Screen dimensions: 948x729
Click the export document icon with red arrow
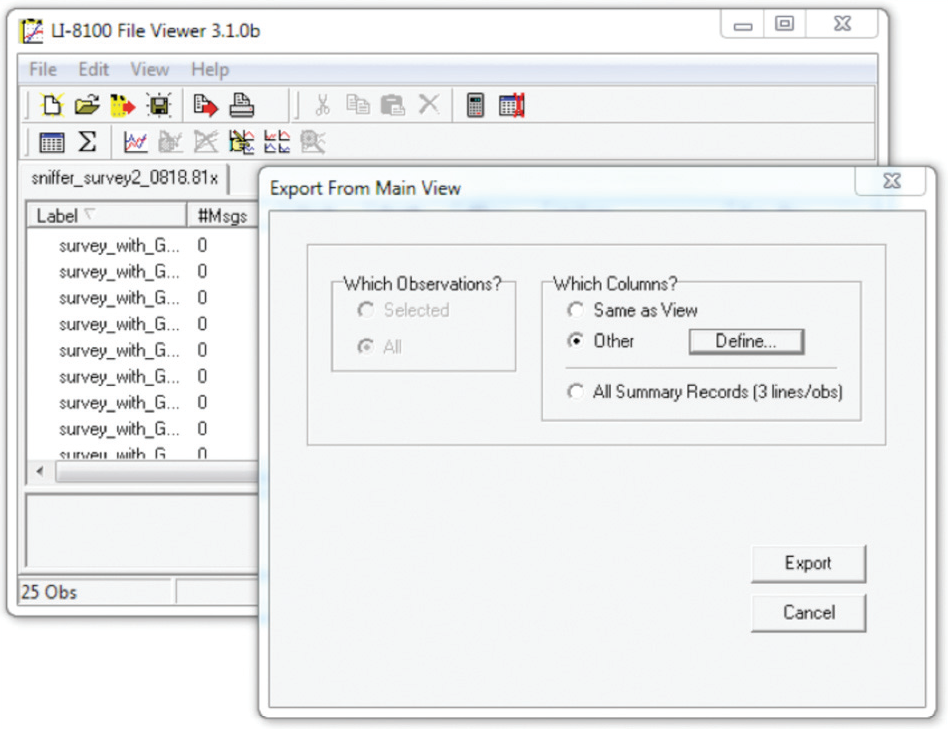click(x=206, y=105)
